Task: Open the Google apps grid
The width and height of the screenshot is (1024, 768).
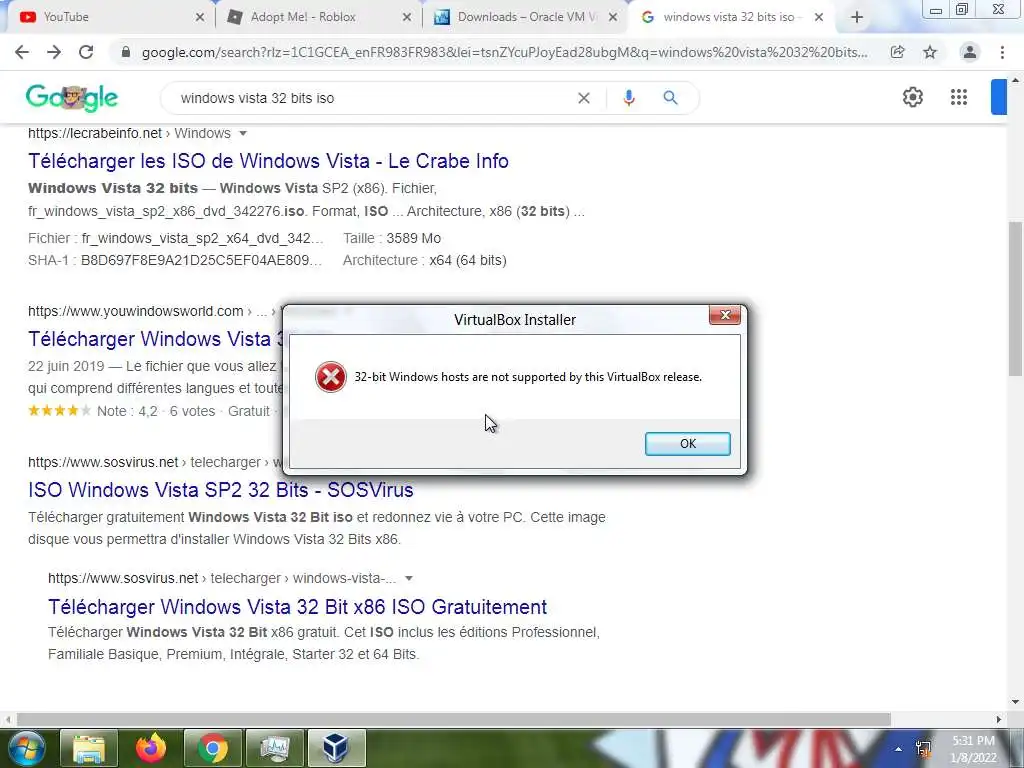Action: click(x=959, y=97)
